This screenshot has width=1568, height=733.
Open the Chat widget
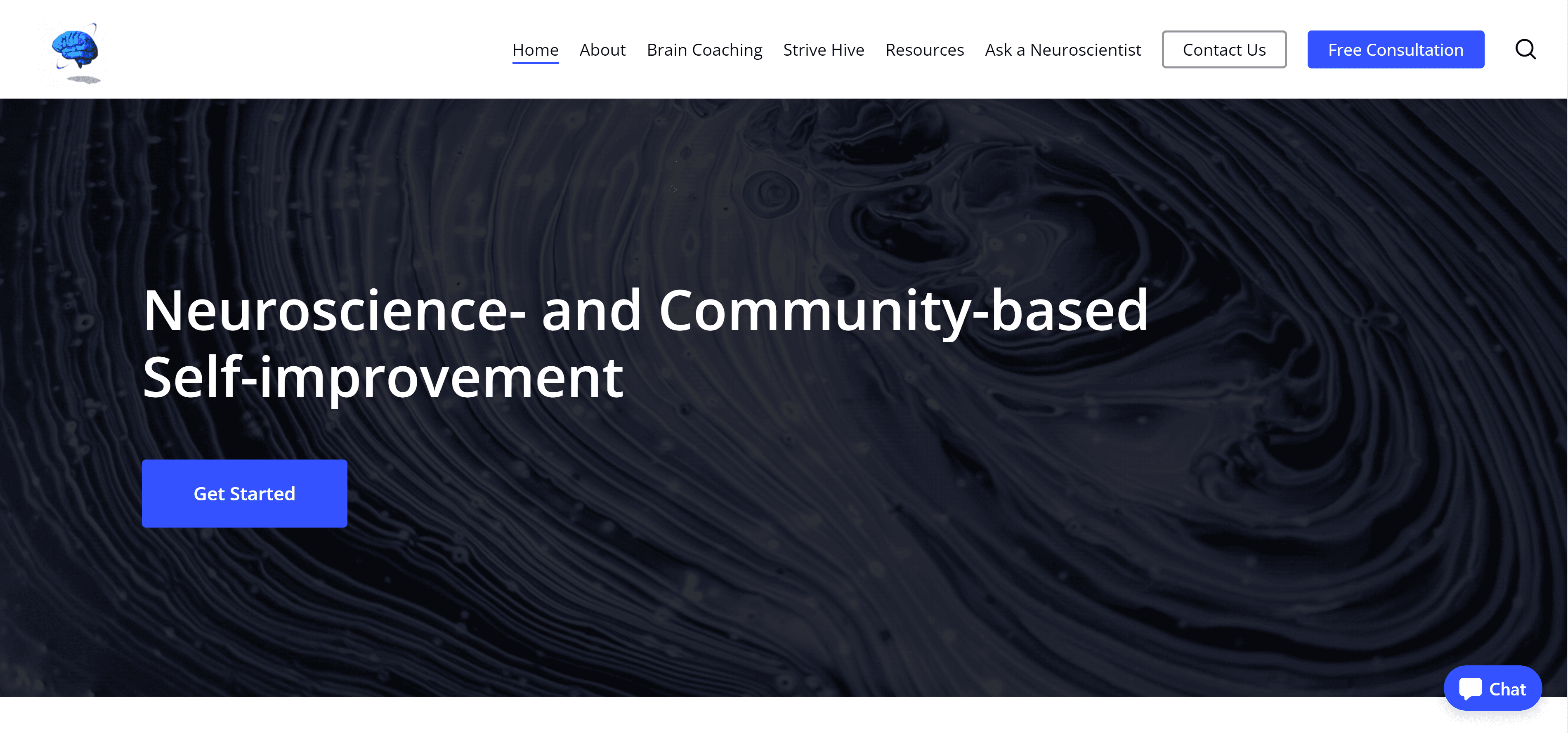coord(1492,688)
